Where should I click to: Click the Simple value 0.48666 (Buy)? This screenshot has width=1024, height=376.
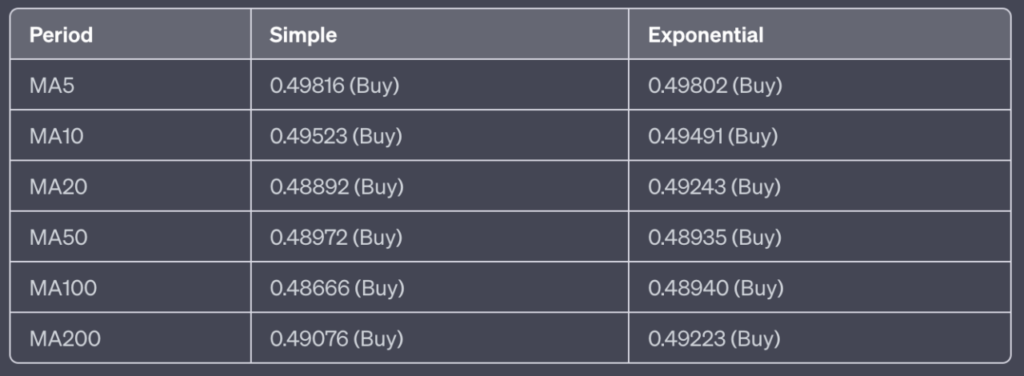pos(337,289)
